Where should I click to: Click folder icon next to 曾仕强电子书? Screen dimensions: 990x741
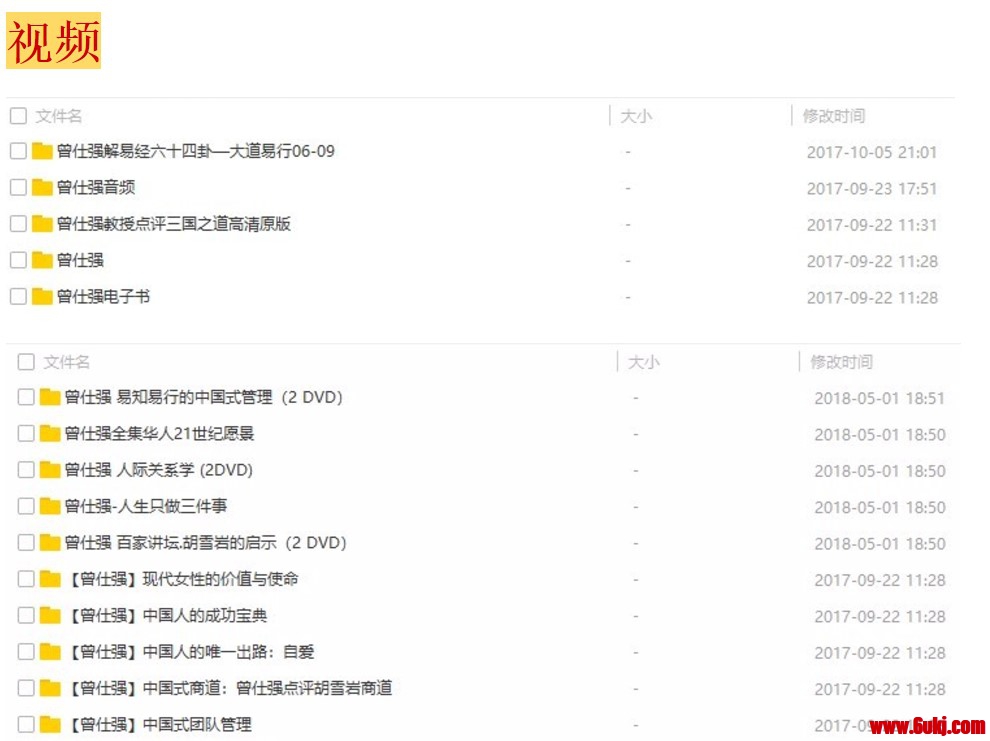tap(42, 296)
